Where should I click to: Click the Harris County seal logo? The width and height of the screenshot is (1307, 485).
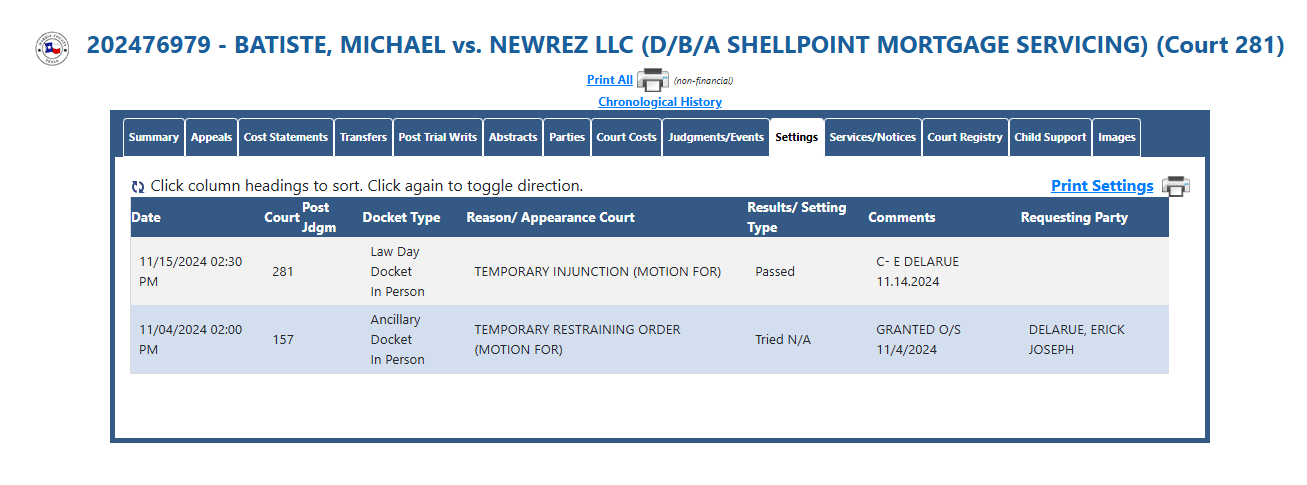[x=52, y=48]
